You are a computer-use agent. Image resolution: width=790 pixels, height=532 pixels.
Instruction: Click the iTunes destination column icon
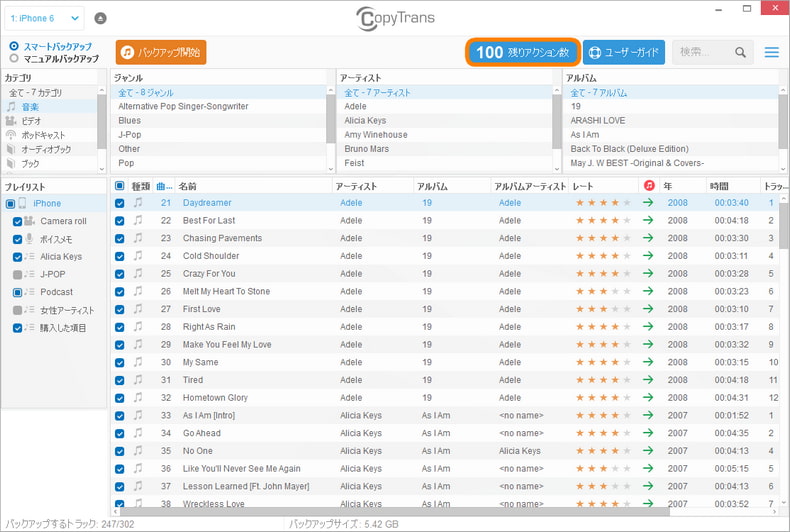649,186
